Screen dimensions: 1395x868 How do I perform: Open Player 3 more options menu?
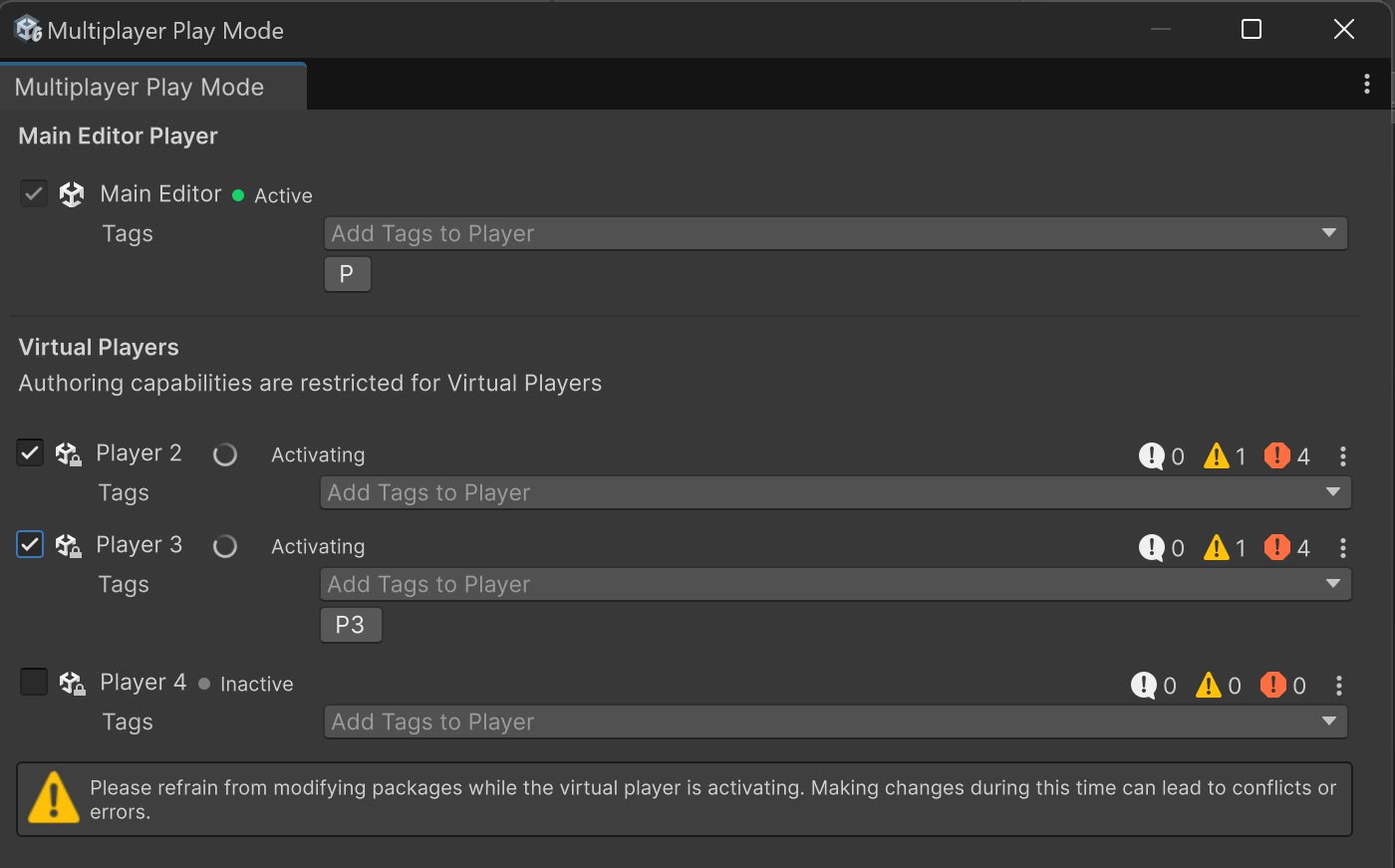(1343, 548)
